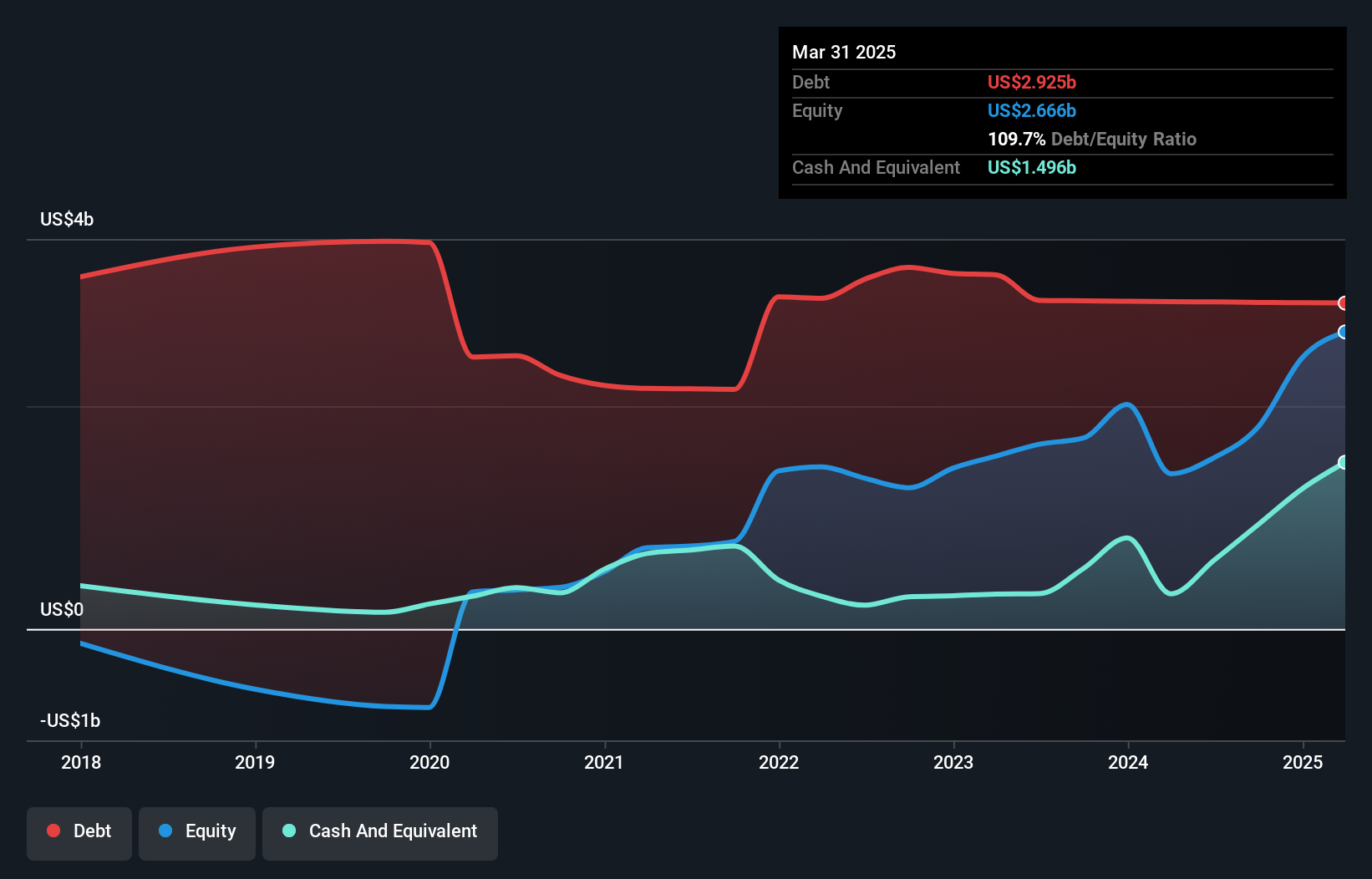
Task: Toggle Cash And Equivalent legend button
Action: (380, 833)
